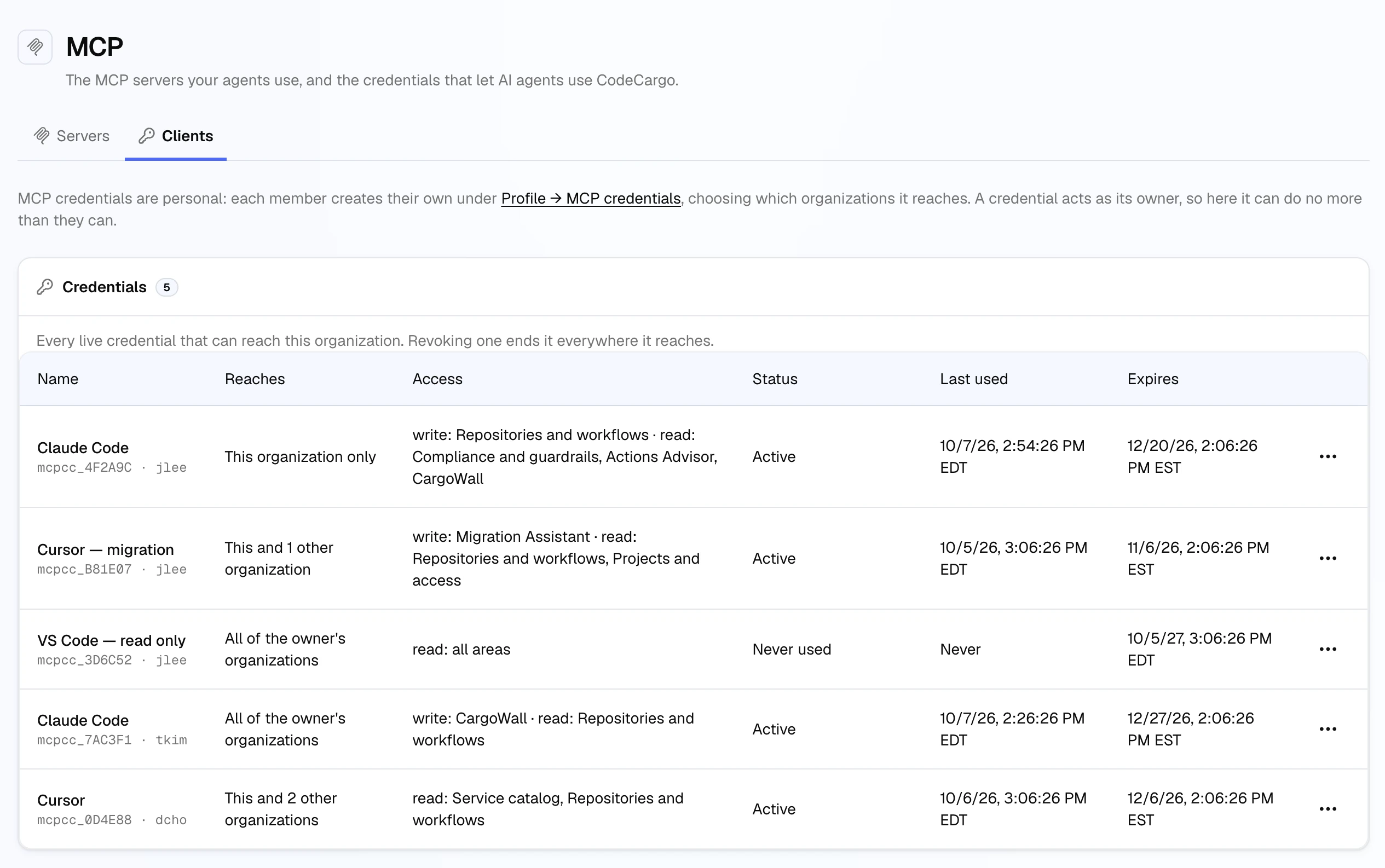Click the Name column header

coord(57,379)
